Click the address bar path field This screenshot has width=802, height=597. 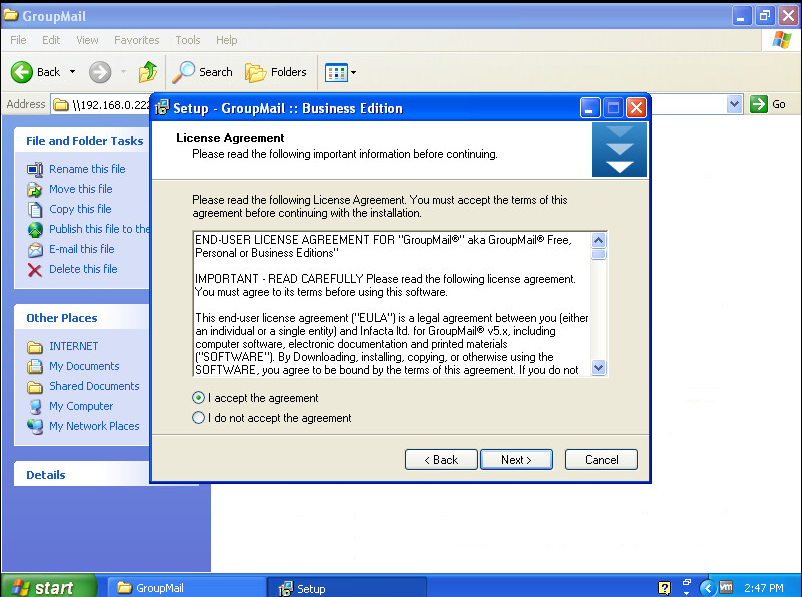[x=111, y=105]
